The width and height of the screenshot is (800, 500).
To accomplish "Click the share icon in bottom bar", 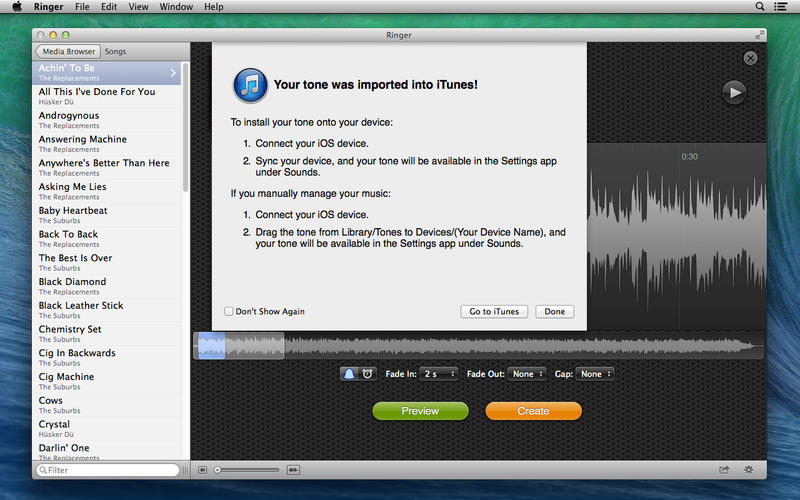I will (724, 469).
